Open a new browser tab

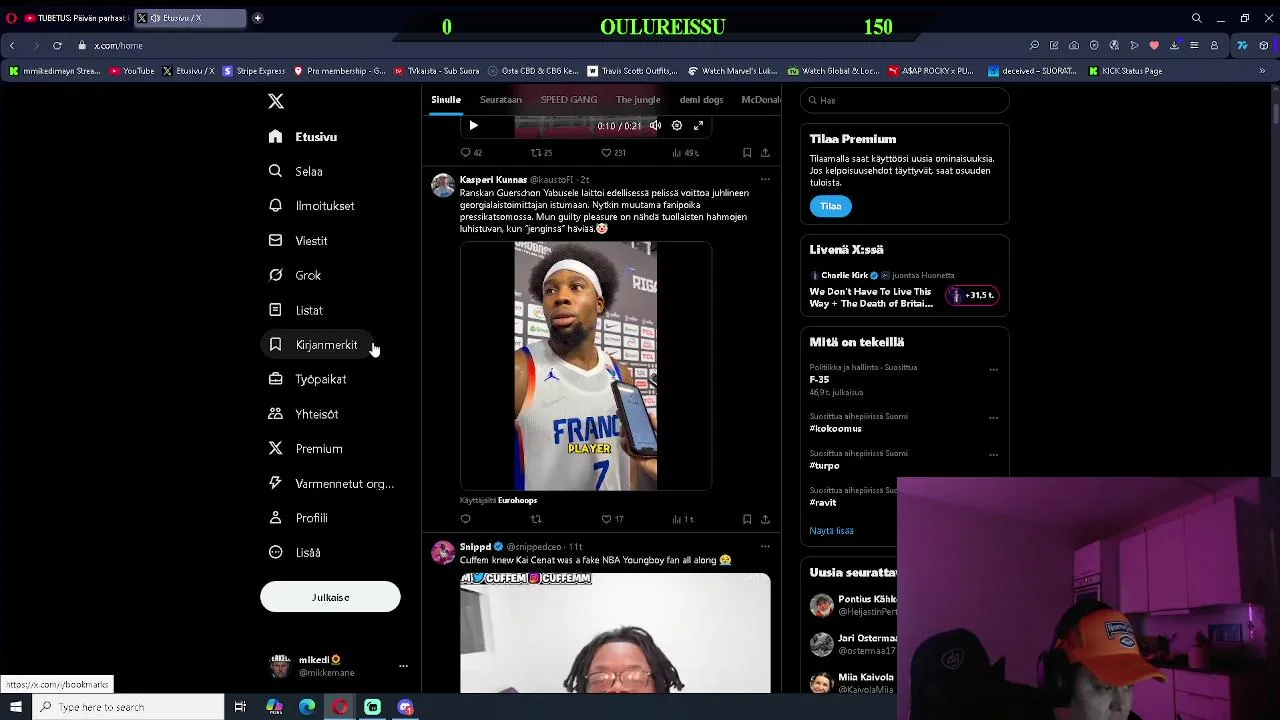click(x=257, y=18)
